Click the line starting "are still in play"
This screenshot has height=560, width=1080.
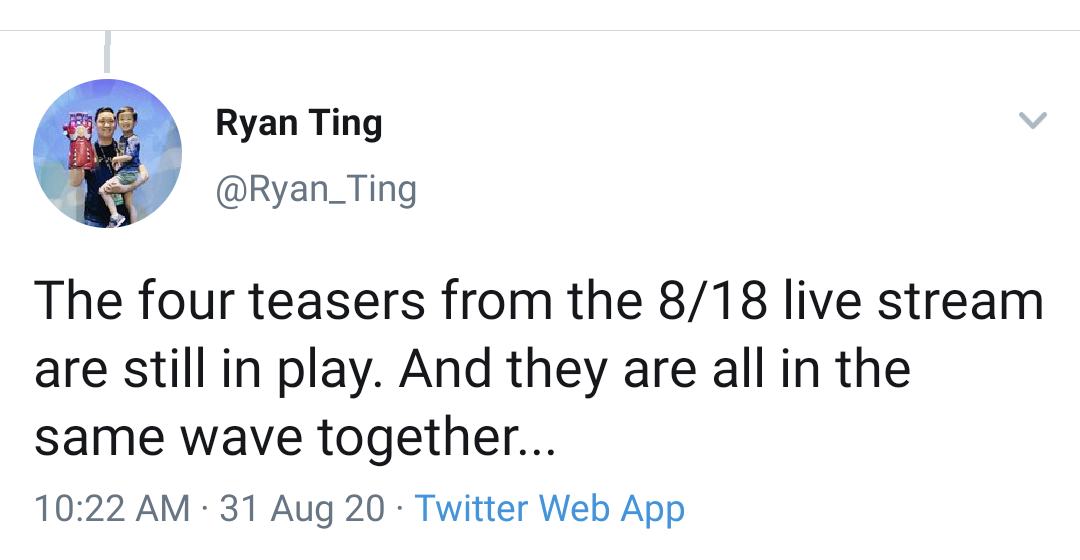point(472,370)
